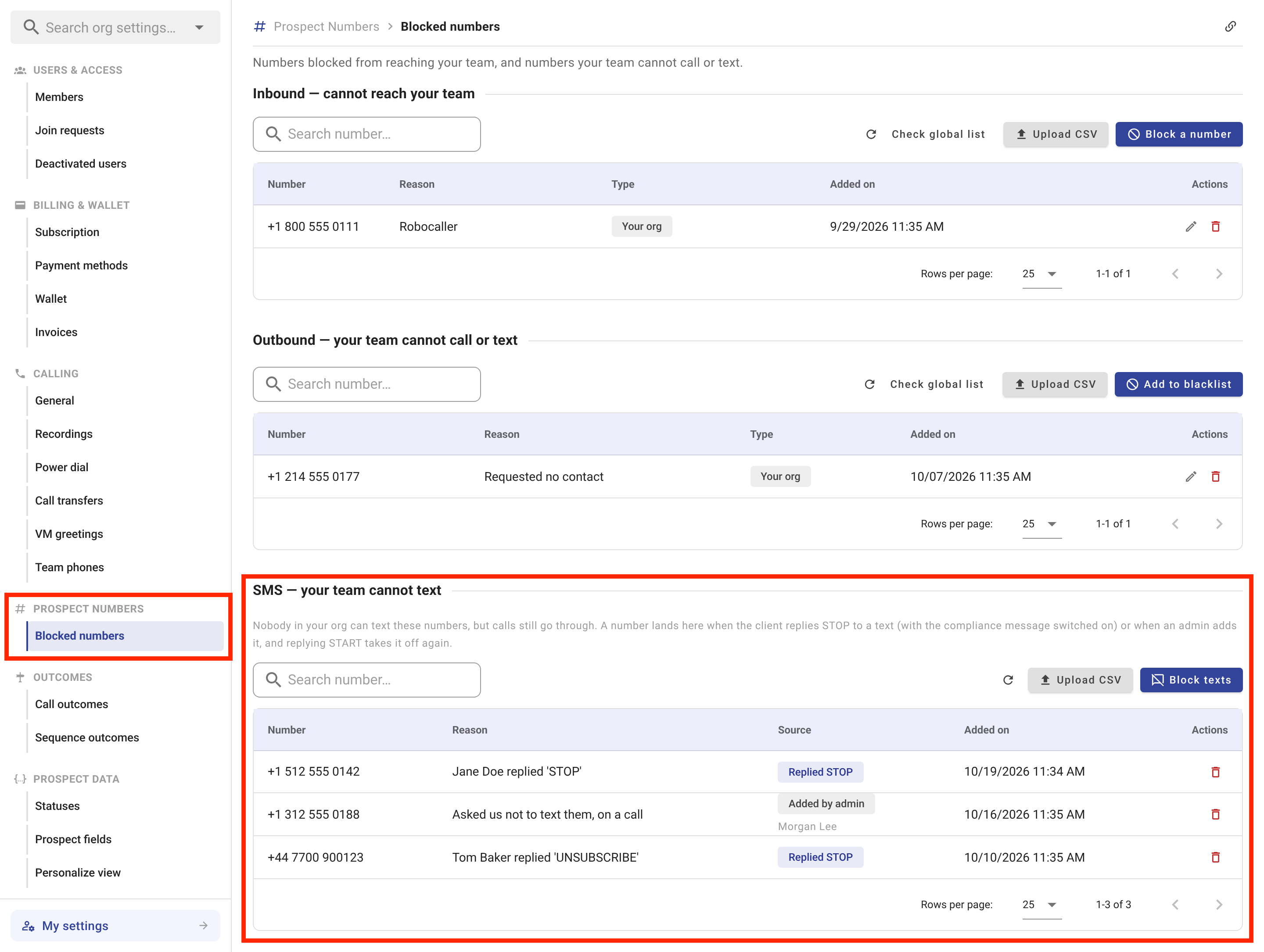Refresh the SMS blocked list
Viewport: 1264px width, 952px height.
1008,680
